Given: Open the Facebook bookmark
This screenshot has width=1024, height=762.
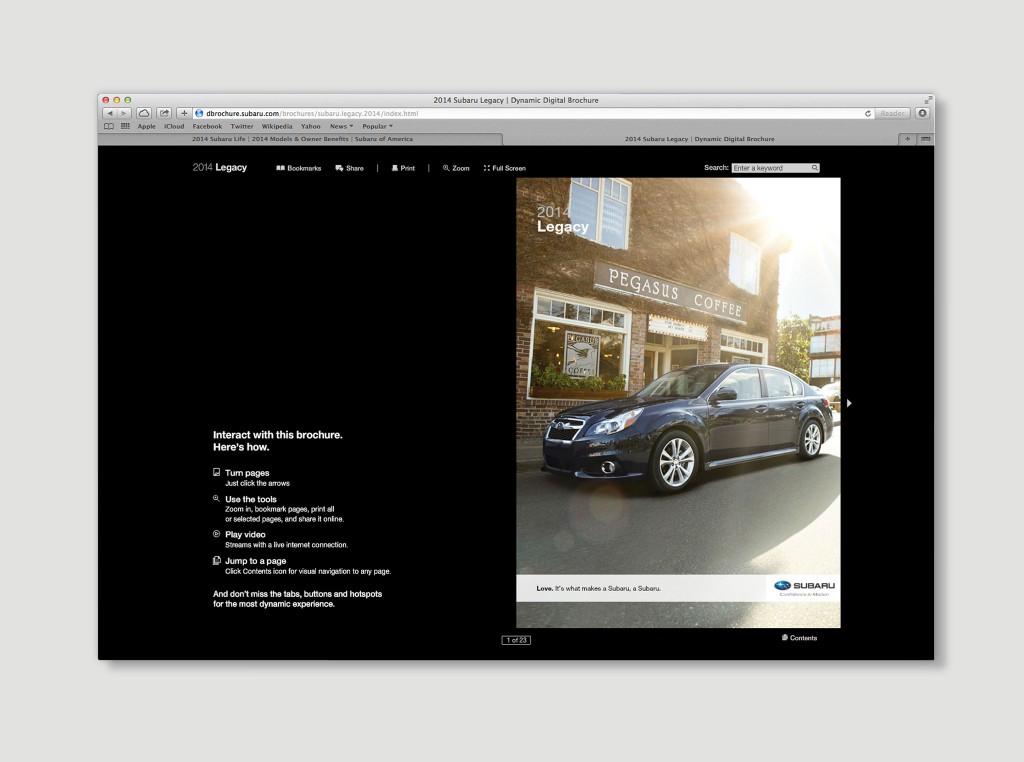Looking at the screenshot, I should click(207, 127).
